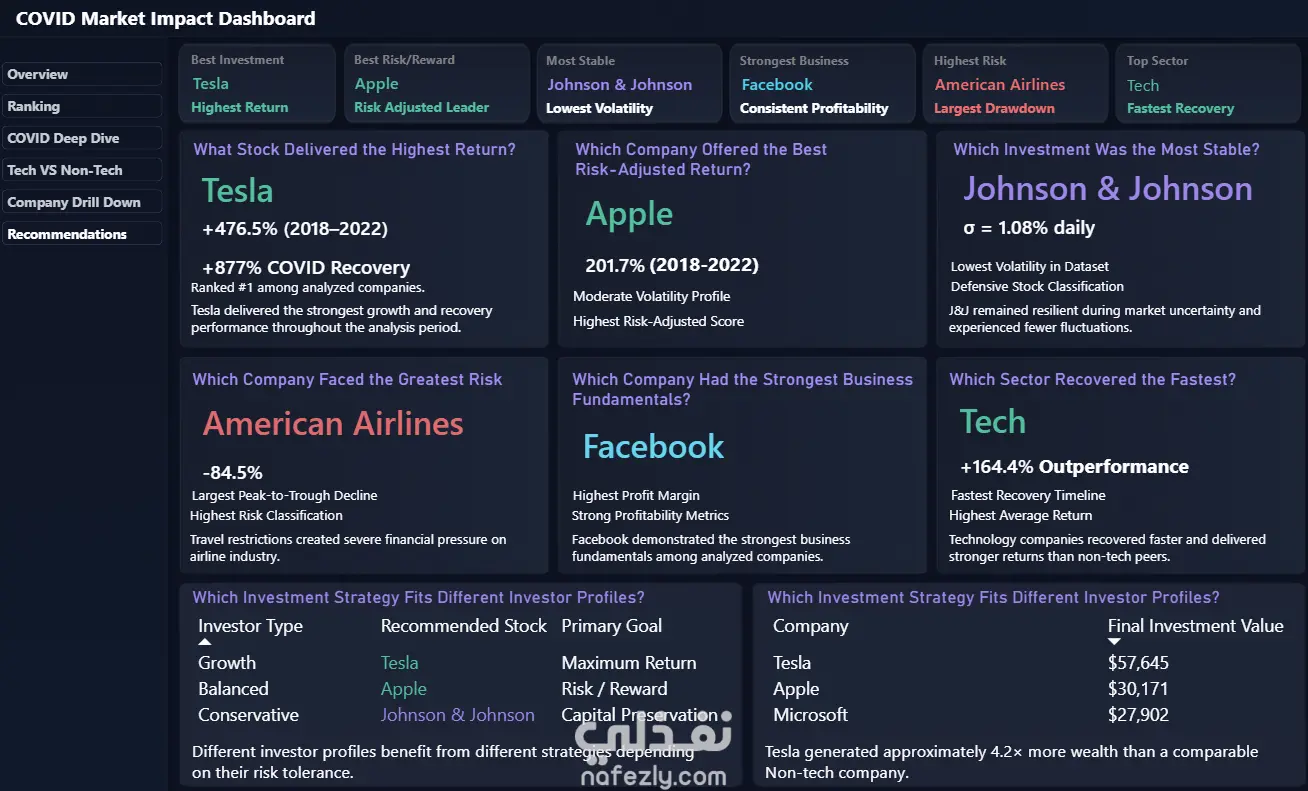The width and height of the screenshot is (1308, 791).
Task: Switch to COVID Deep Dive page
Action: pyautogui.click(x=82, y=139)
